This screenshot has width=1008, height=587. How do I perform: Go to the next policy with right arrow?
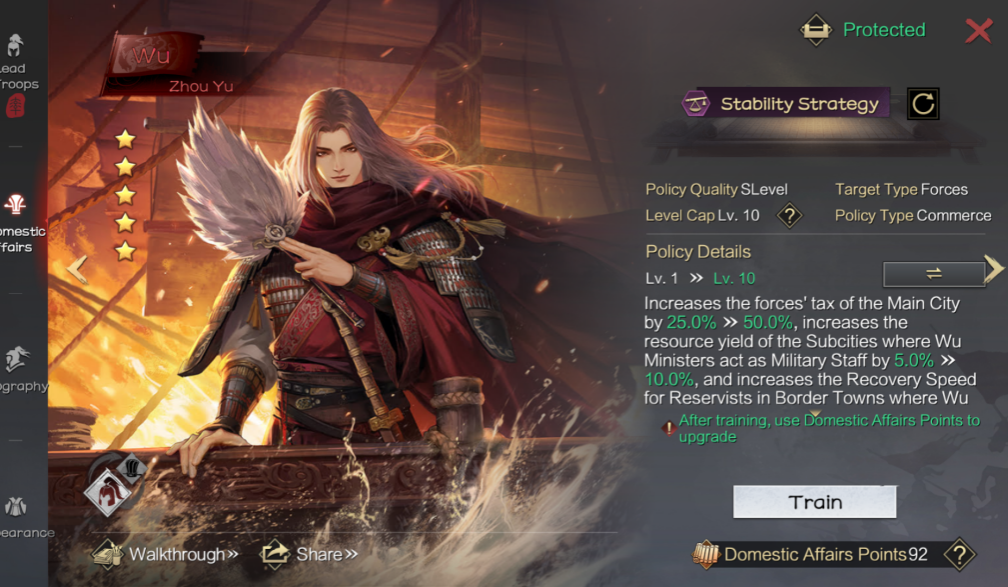pos(994,268)
